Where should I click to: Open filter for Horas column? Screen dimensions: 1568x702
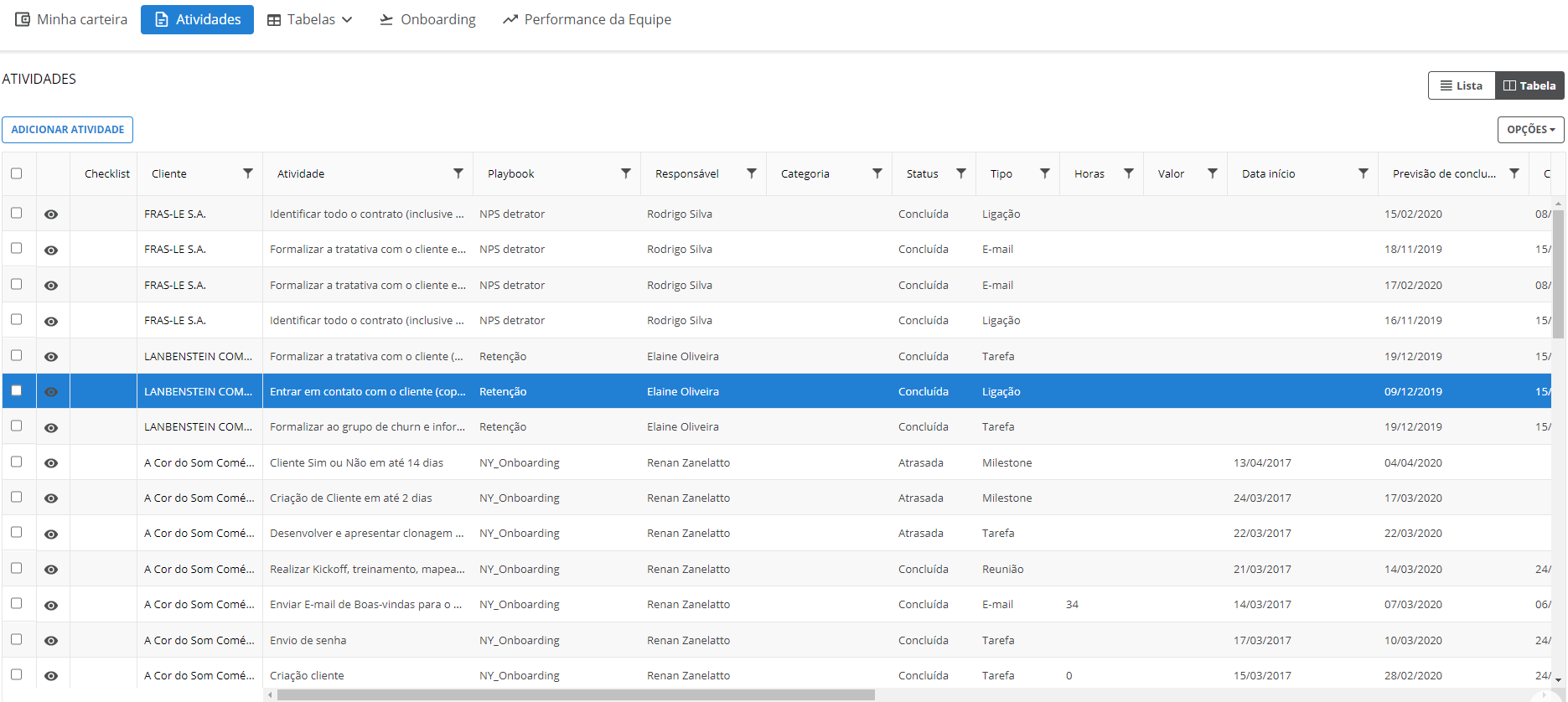pos(1129,173)
